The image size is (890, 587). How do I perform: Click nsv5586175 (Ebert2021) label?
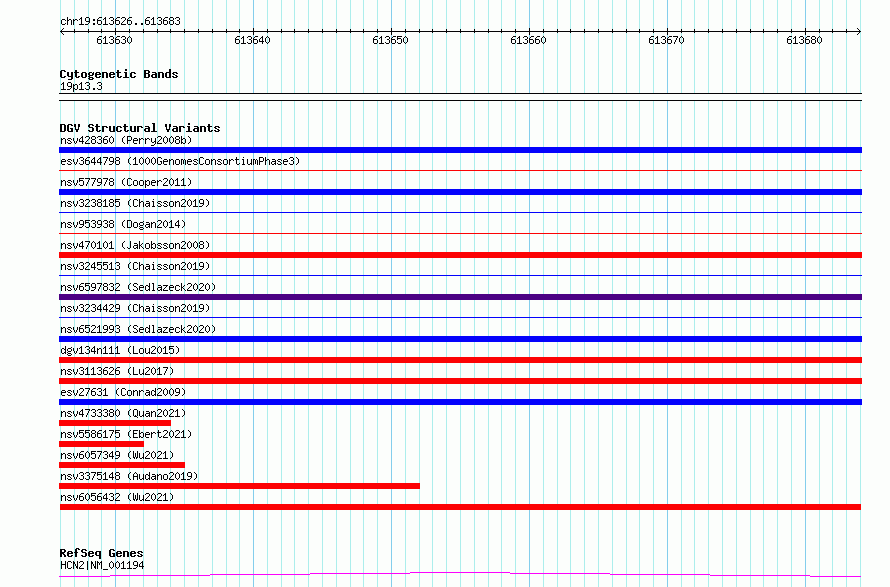[126, 434]
